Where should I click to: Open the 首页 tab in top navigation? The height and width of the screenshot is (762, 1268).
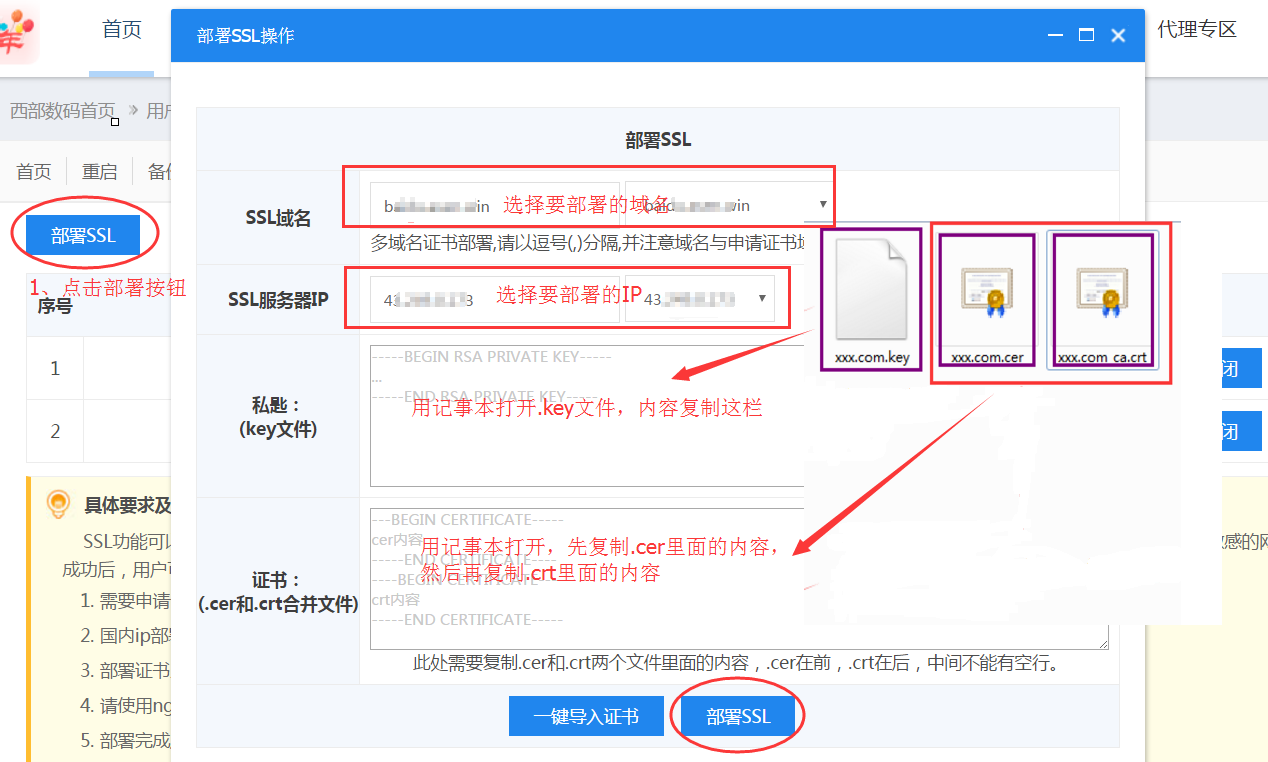pos(122,30)
